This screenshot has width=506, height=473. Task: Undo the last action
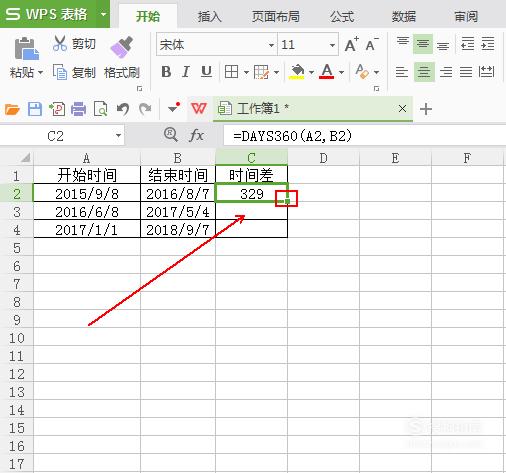coord(123,109)
